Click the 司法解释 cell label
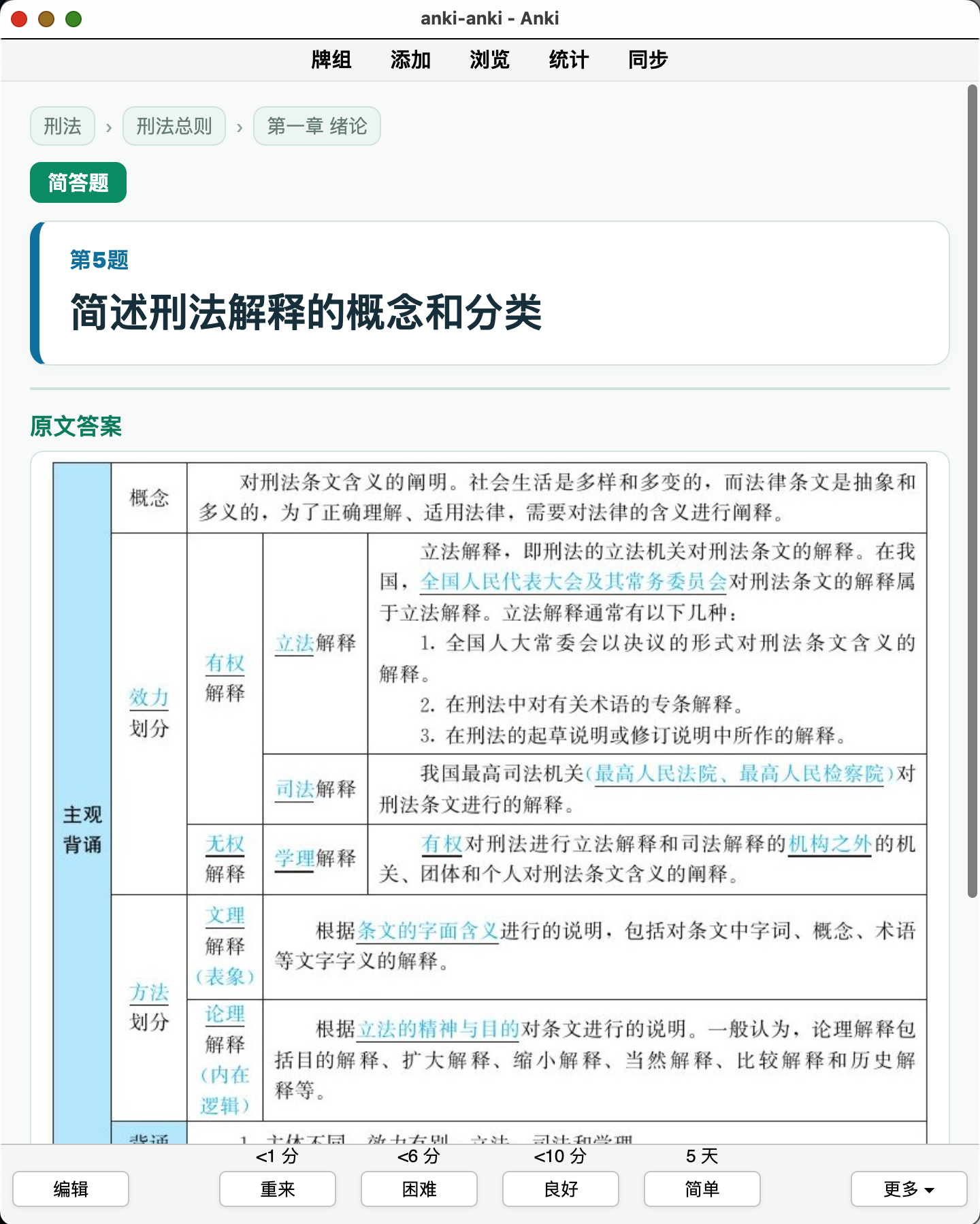The height and width of the screenshot is (1224, 980). [315, 789]
